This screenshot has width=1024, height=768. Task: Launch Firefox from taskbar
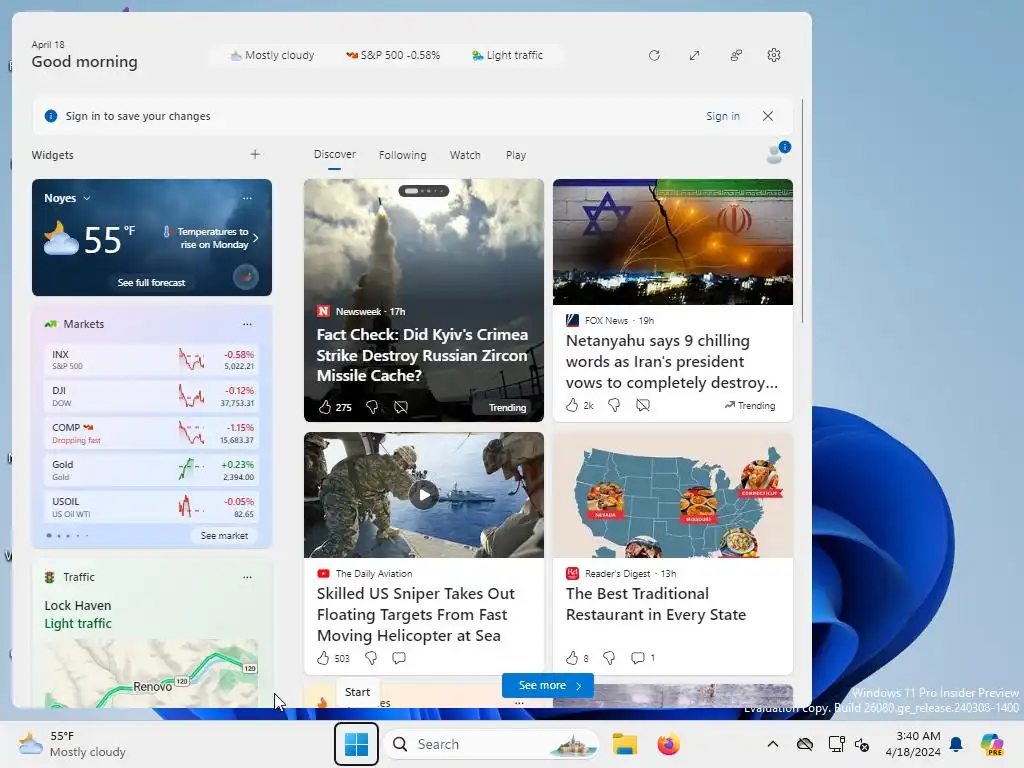pyautogui.click(x=668, y=744)
